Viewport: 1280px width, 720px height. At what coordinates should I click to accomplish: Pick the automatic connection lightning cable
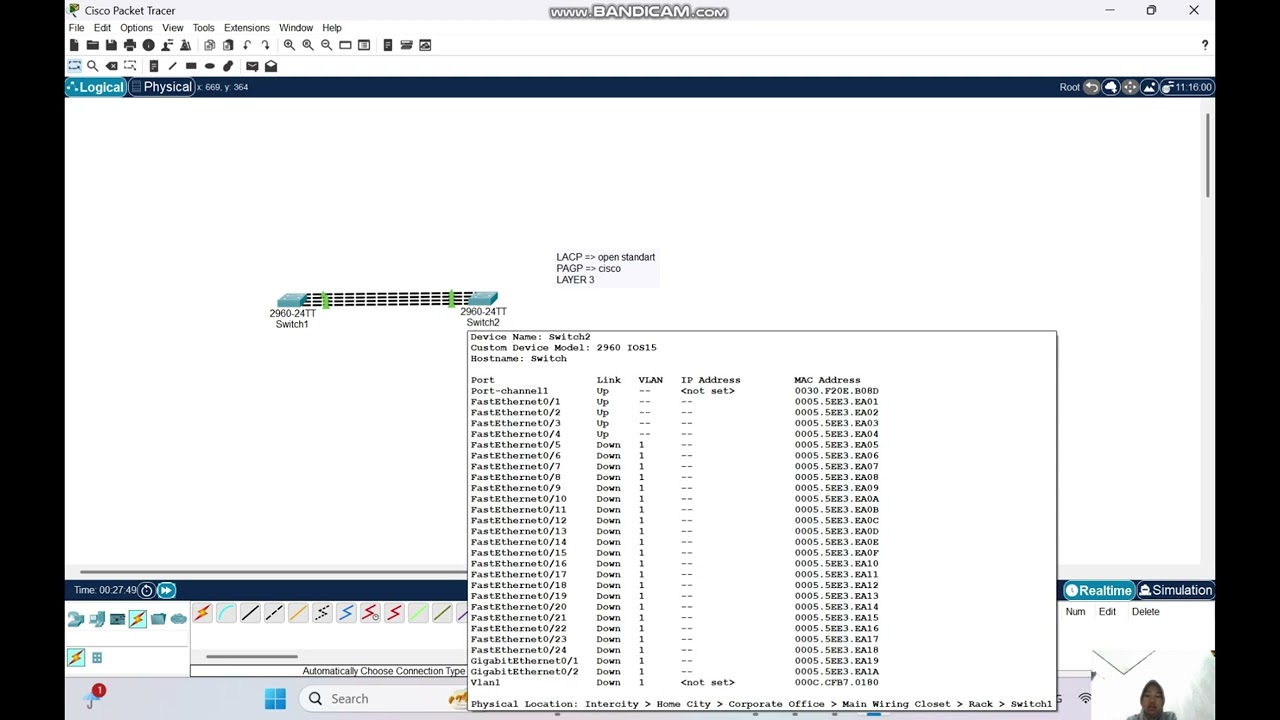click(x=202, y=613)
